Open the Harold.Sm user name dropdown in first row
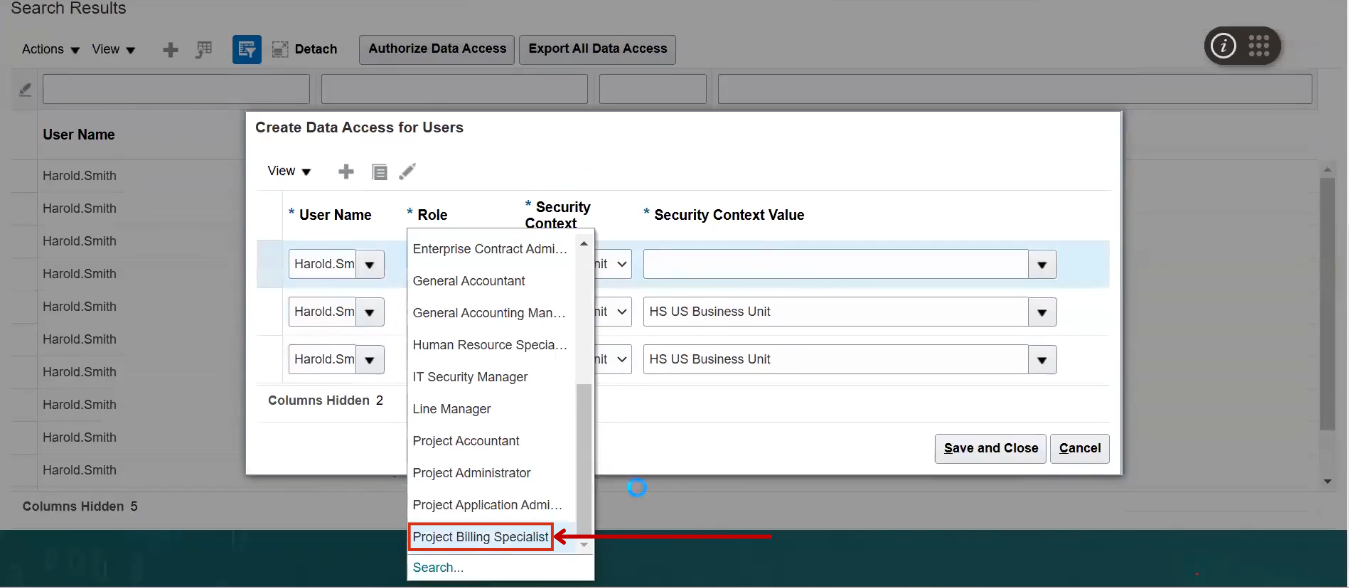1349x588 pixels. pos(369,264)
